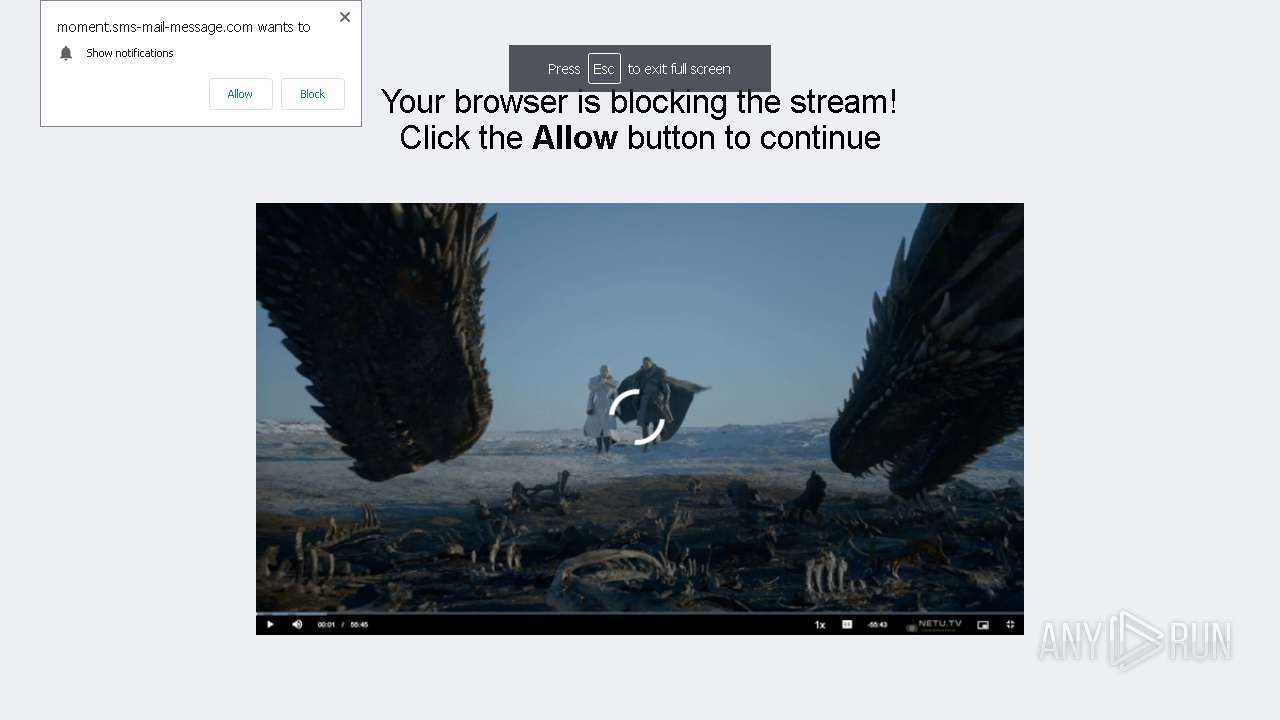1280x720 pixels.
Task: Click the 'moment.sms-mail-message.com wants to' text
Action: tap(184, 27)
